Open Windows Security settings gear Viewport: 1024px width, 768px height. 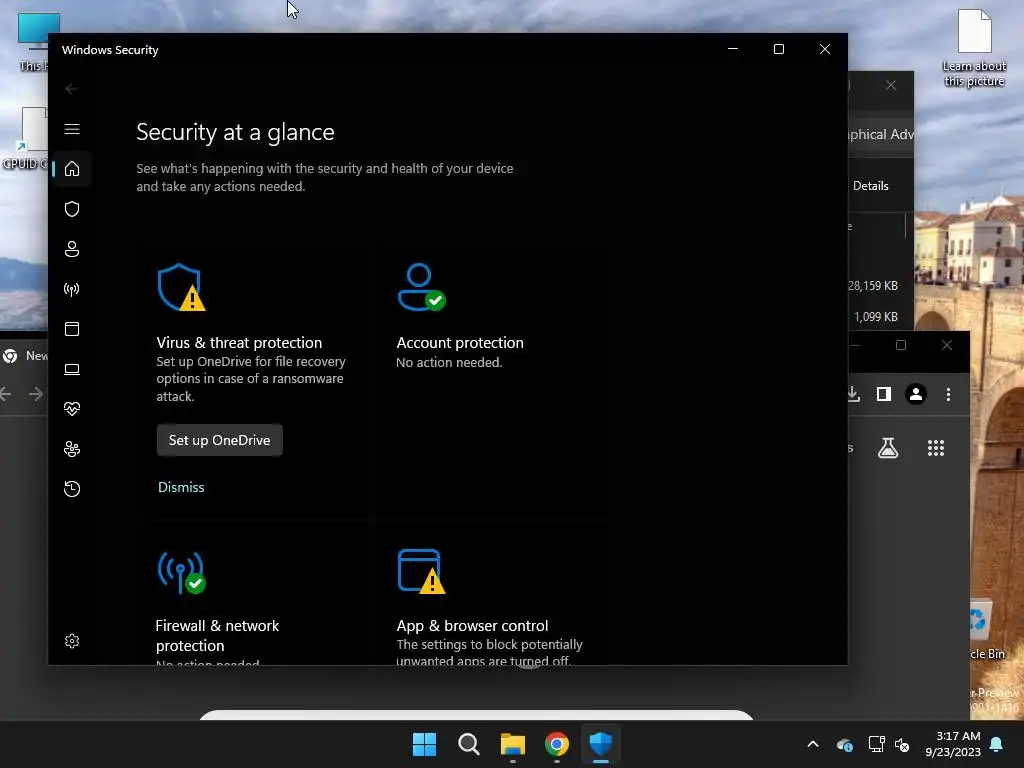(72, 641)
